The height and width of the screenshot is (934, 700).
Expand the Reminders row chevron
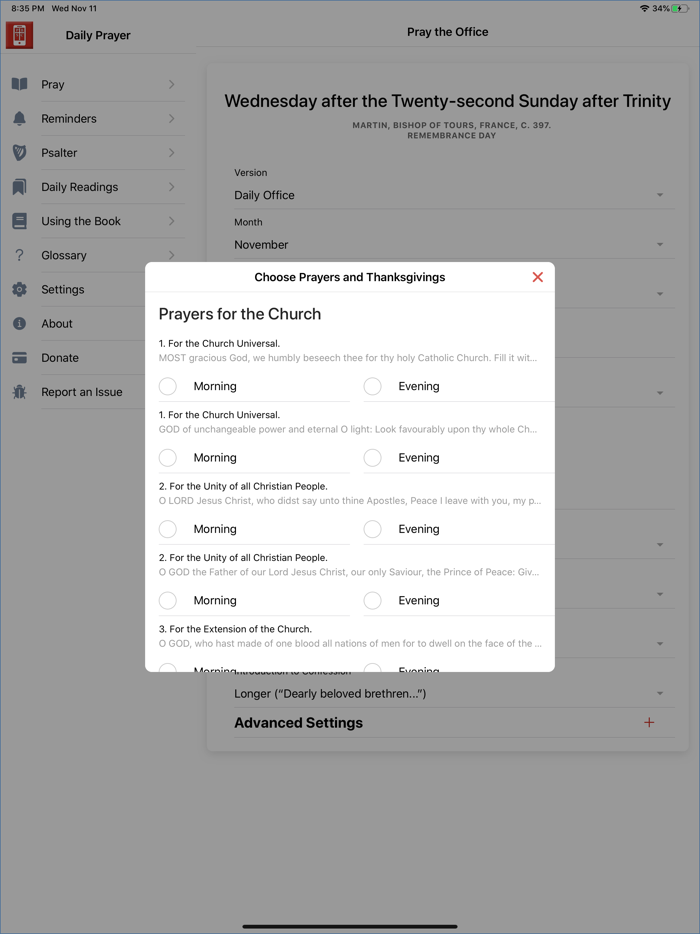[172, 119]
